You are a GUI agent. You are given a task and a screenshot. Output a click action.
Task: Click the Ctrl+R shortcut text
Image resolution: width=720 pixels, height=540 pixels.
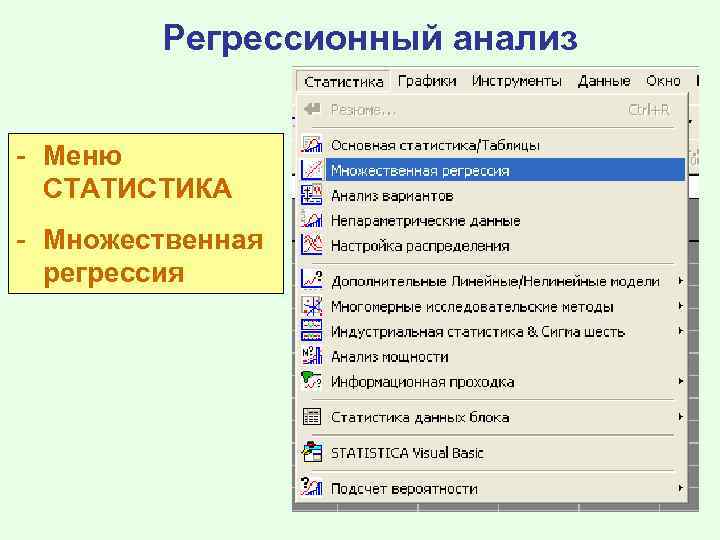[x=649, y=110]
